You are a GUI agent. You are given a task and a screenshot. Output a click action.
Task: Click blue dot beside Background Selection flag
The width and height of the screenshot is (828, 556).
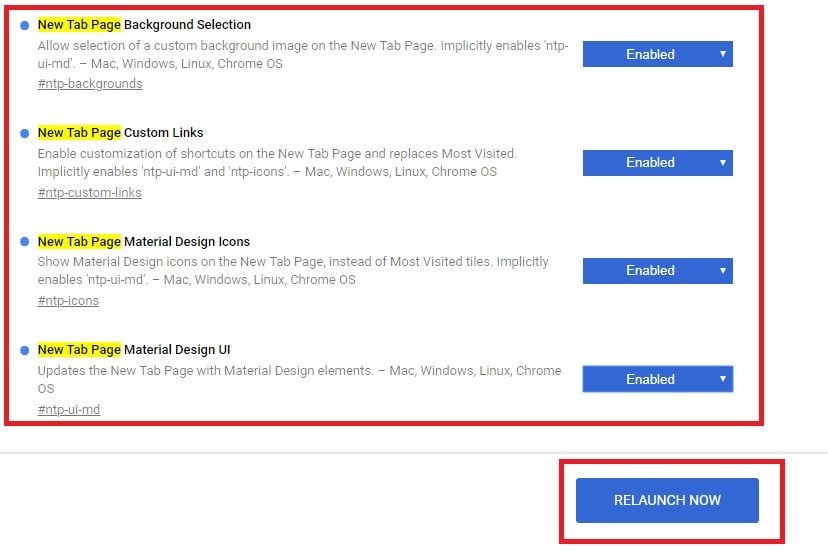[24, 25]
